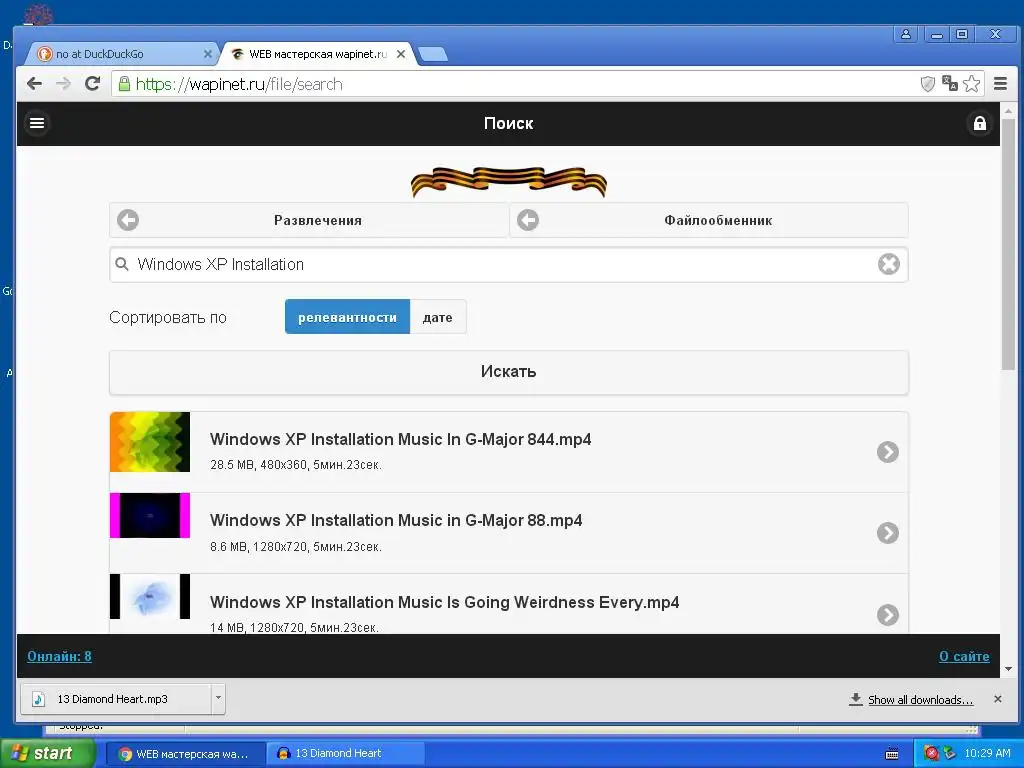The image size is (1024, 768).
Task: Close the no at DuckDuckGo tab
Action: pyautogui.click(x=208, y=54)
